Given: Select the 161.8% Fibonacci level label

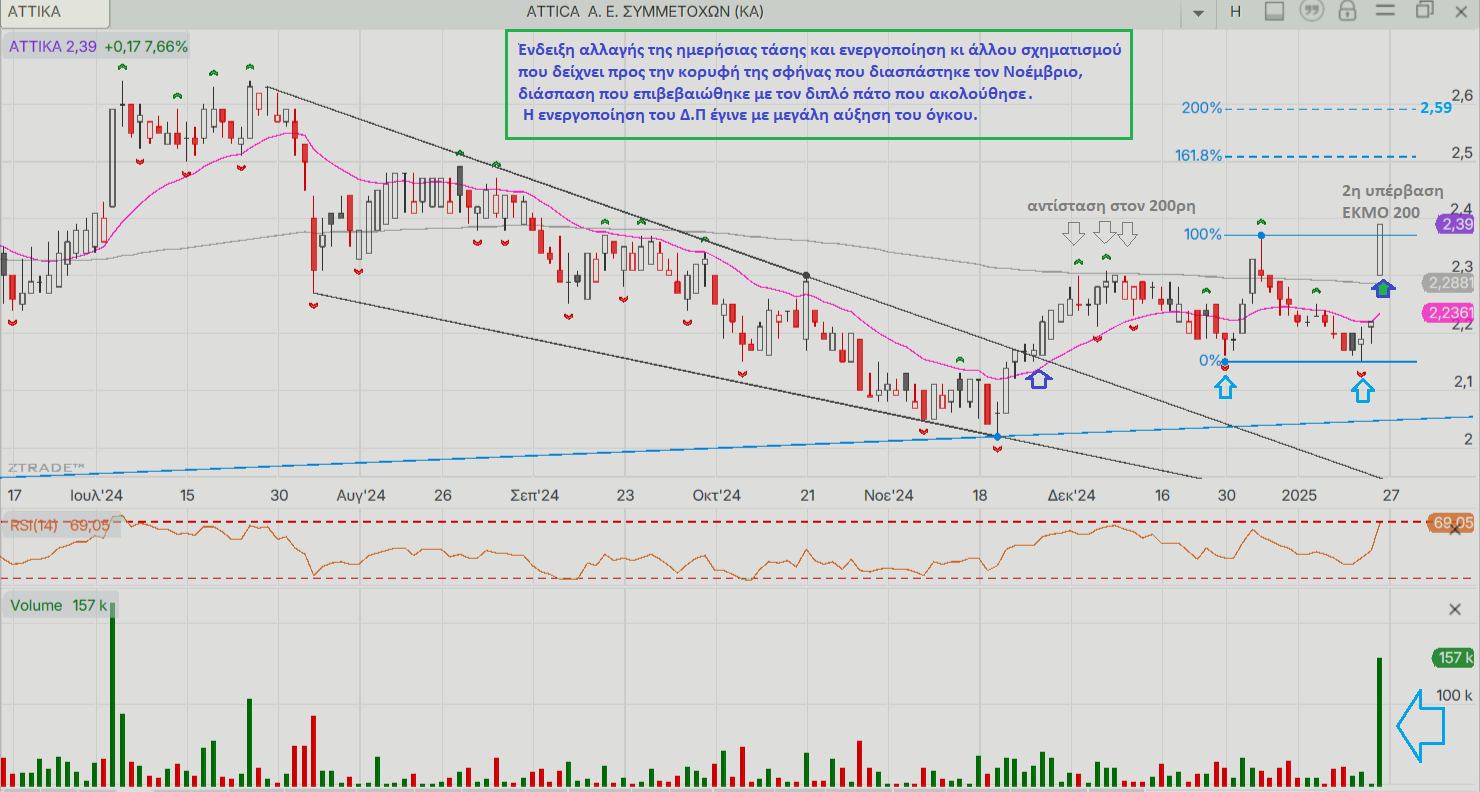Looking at the screenshot, I should click(1200, 156).
